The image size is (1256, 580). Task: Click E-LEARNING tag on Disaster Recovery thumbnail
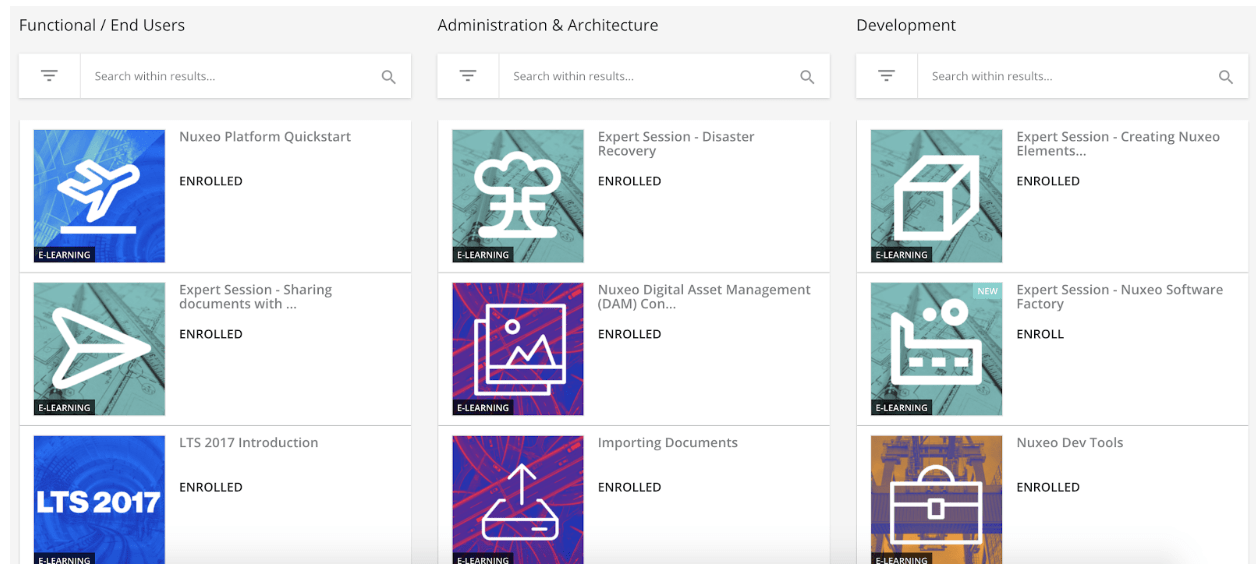(x=483, y=255)
